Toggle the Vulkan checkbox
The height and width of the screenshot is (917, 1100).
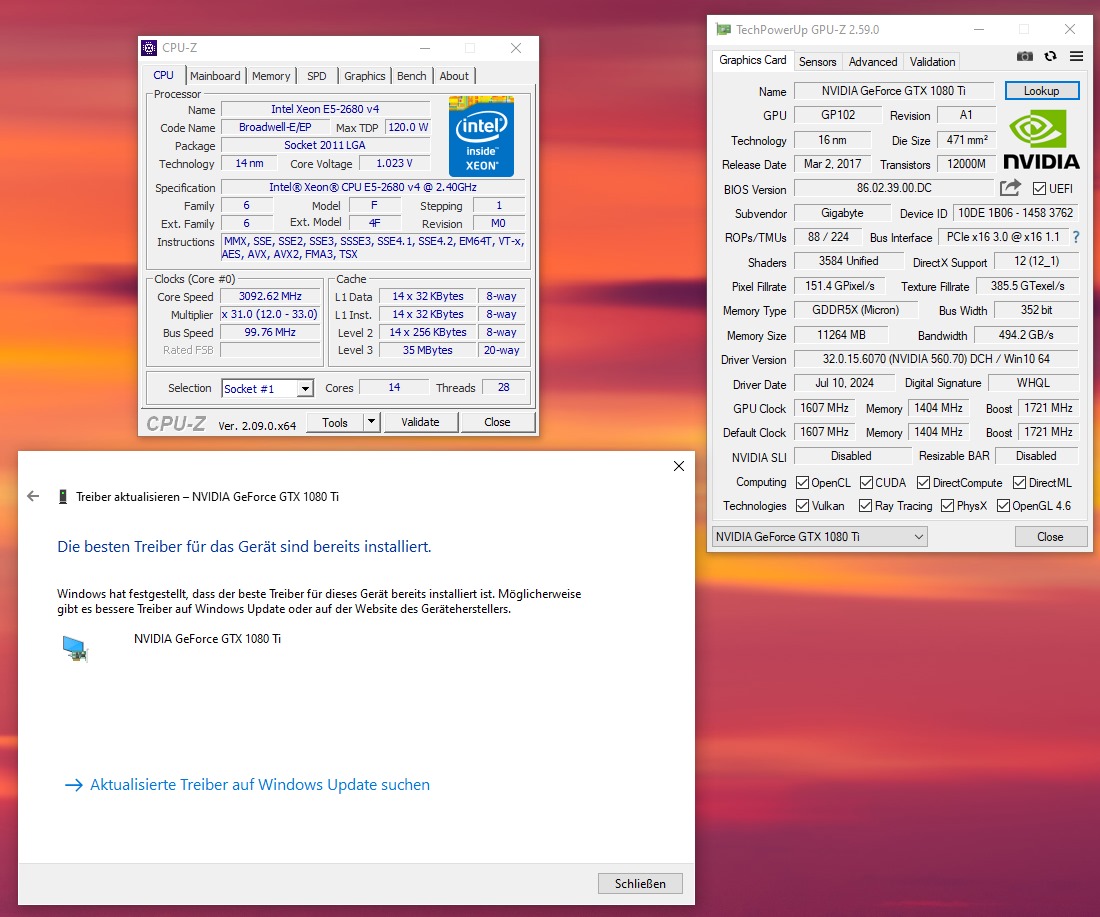803,506
